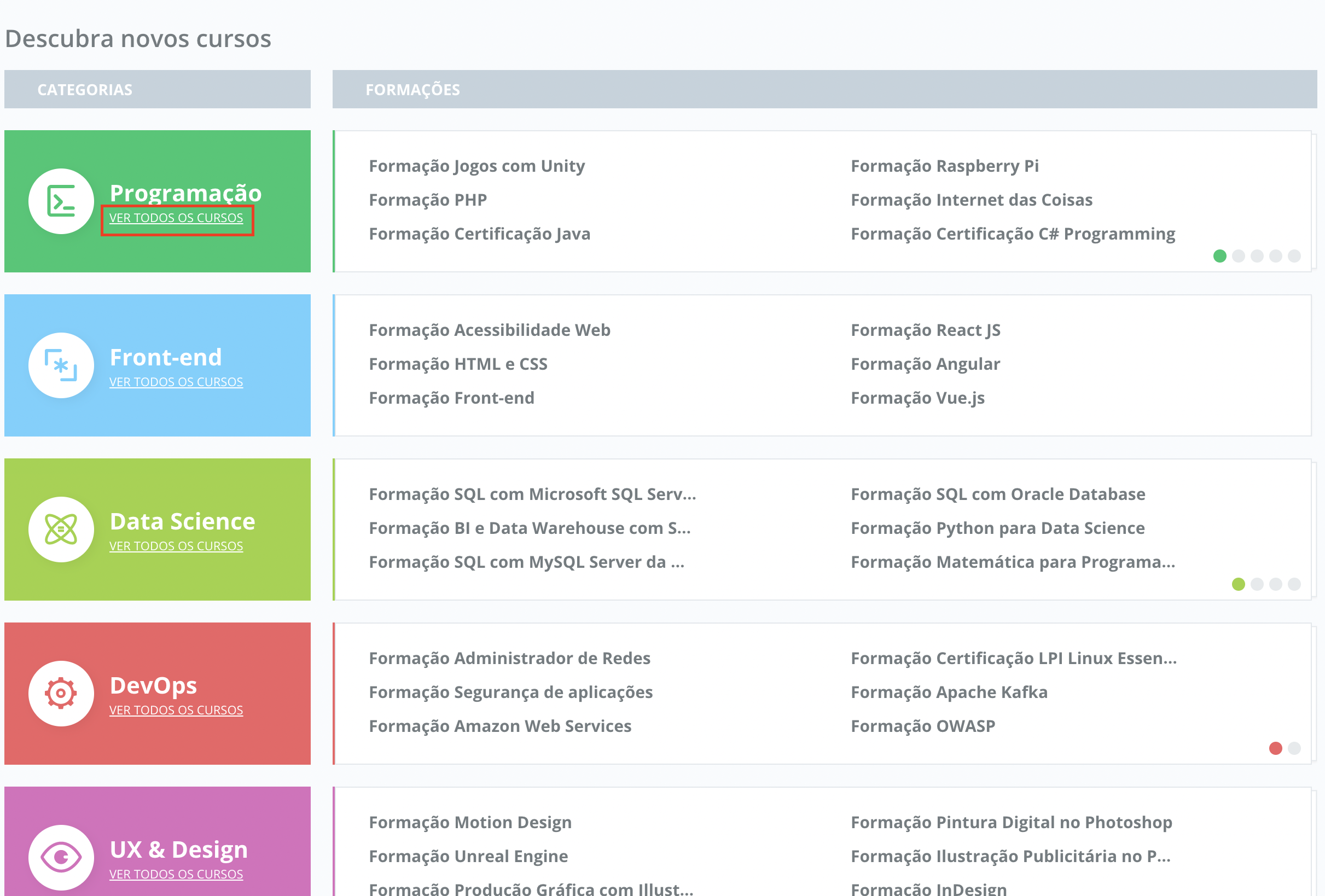
Task: Go to fifth page dot in Programação carousel
Action: coord(1294,256)
